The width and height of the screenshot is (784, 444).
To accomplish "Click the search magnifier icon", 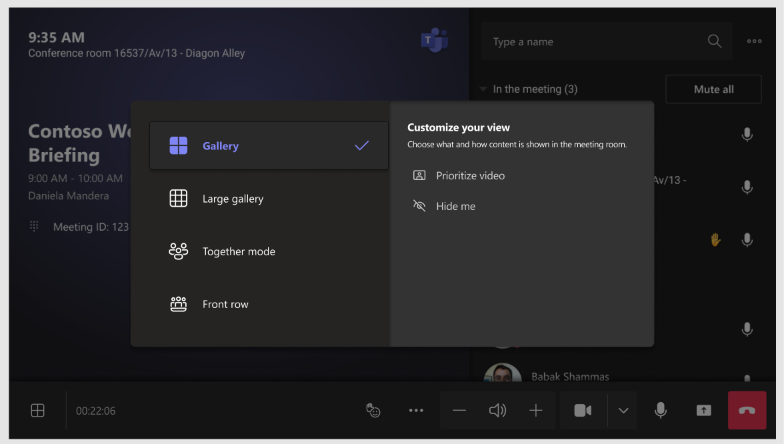I will pos(714,42).
